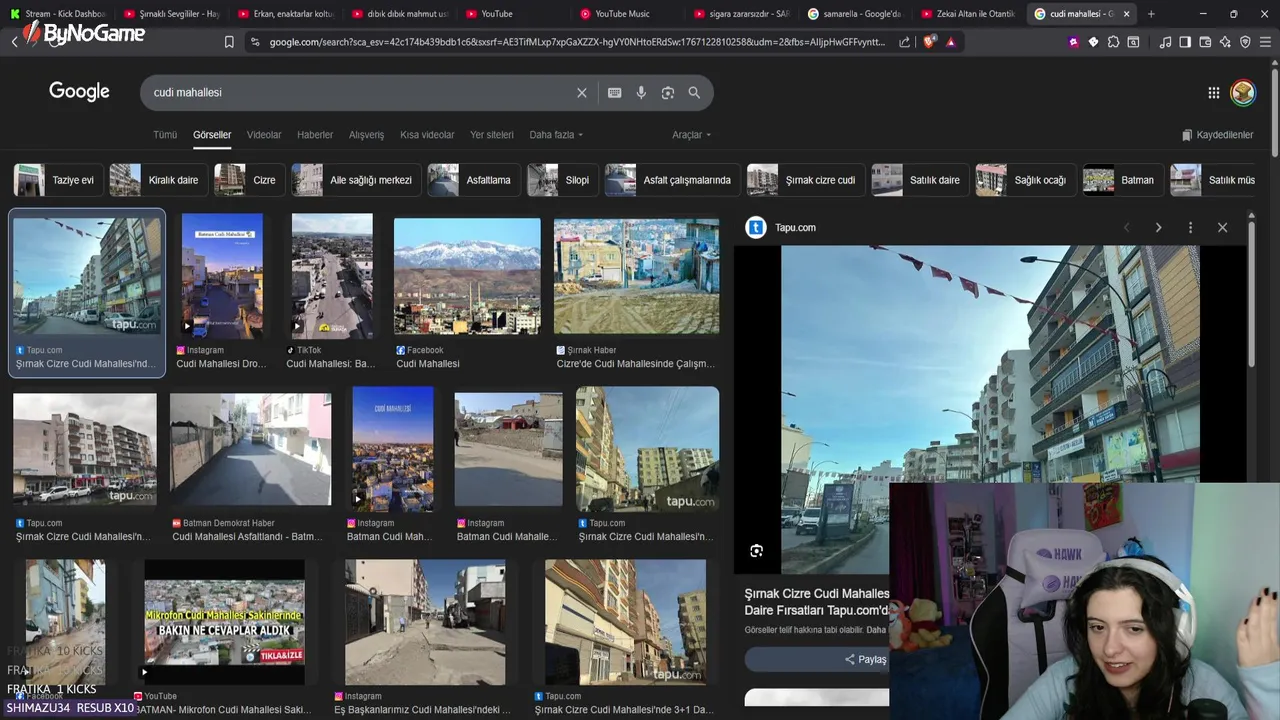Expand the Daha fazla dropdown
Image resolution: width=1280 pixels, height=720 pixels.
(556, 135)
